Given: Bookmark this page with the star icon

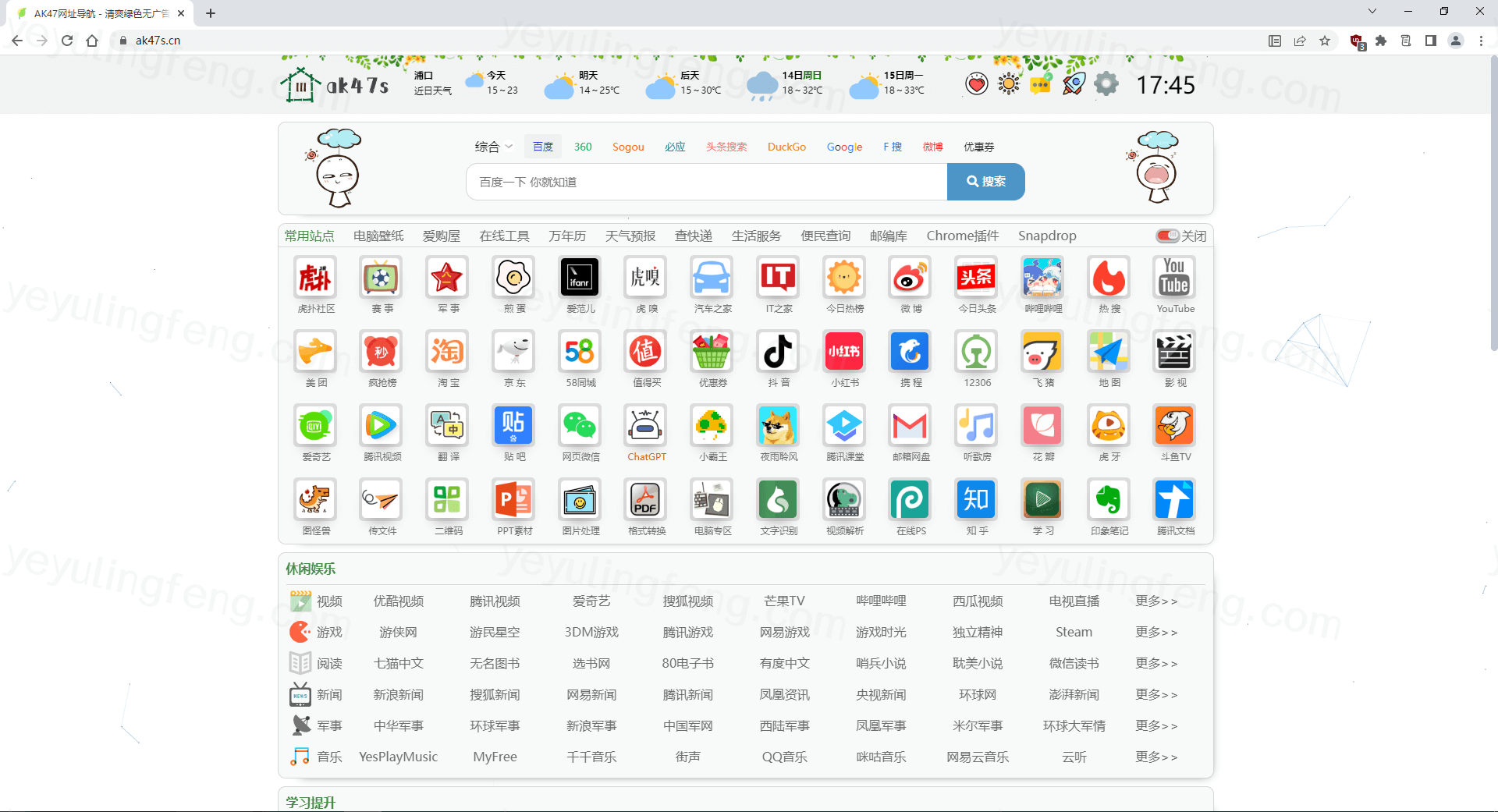Looking at the screenshot, I should (x=1325, y=41).
